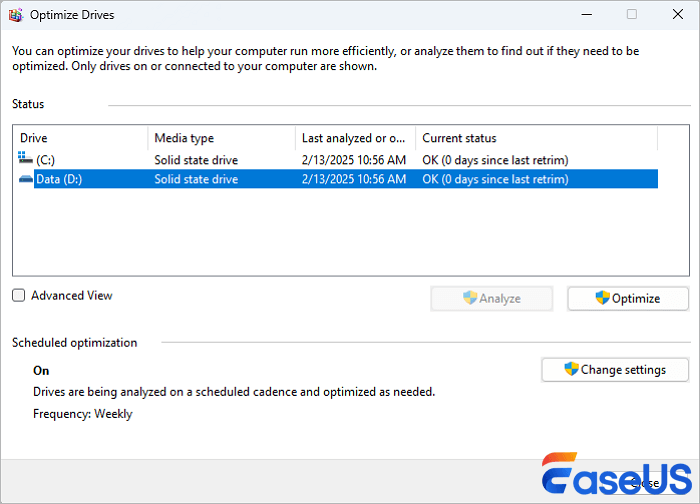Viewport: 700px width, 504px height.
Task: Close the Optimize Drives window
Action: (676, 14)
